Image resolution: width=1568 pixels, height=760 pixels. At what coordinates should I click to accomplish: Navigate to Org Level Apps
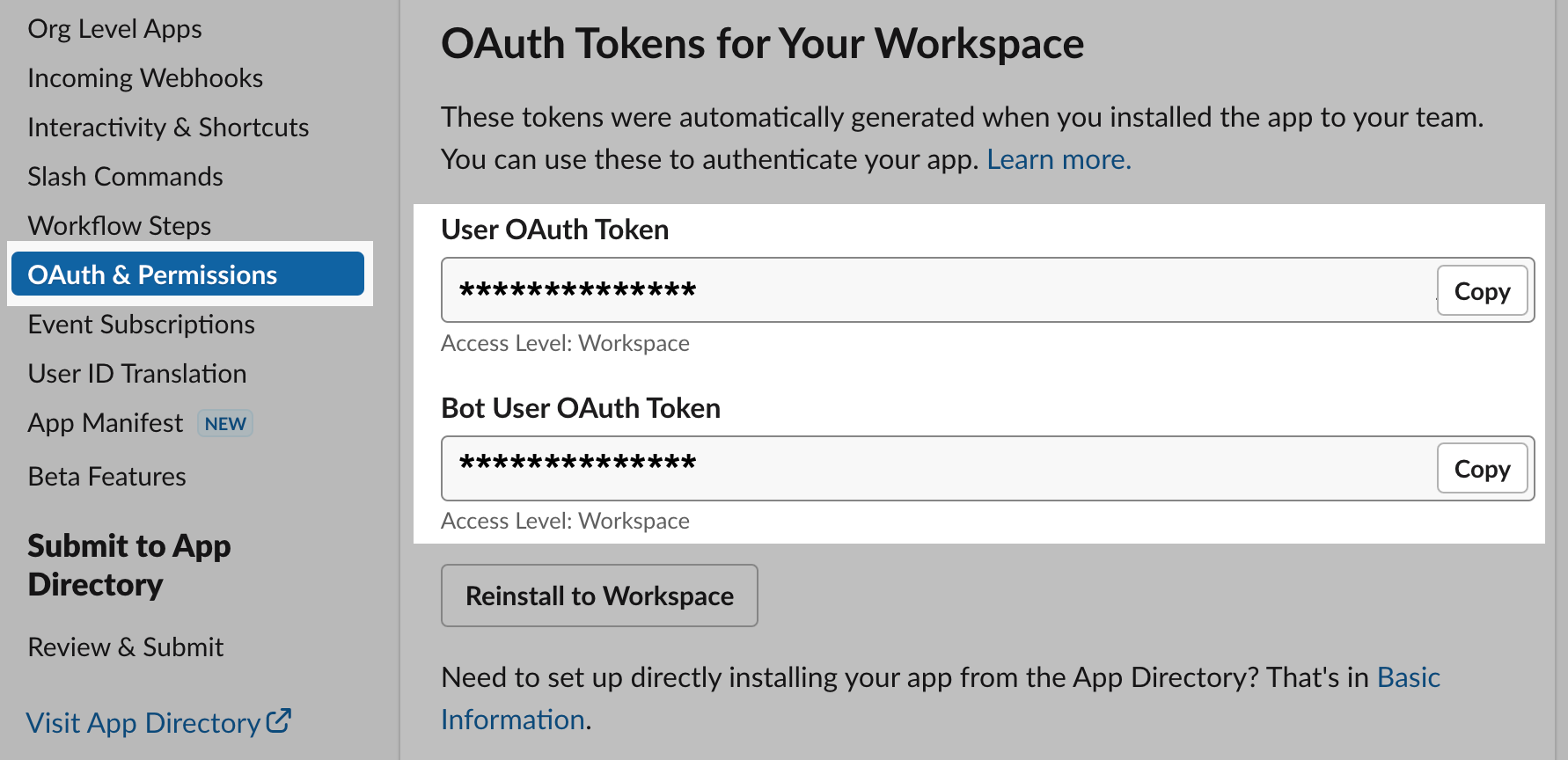click(x=115, y=28)
